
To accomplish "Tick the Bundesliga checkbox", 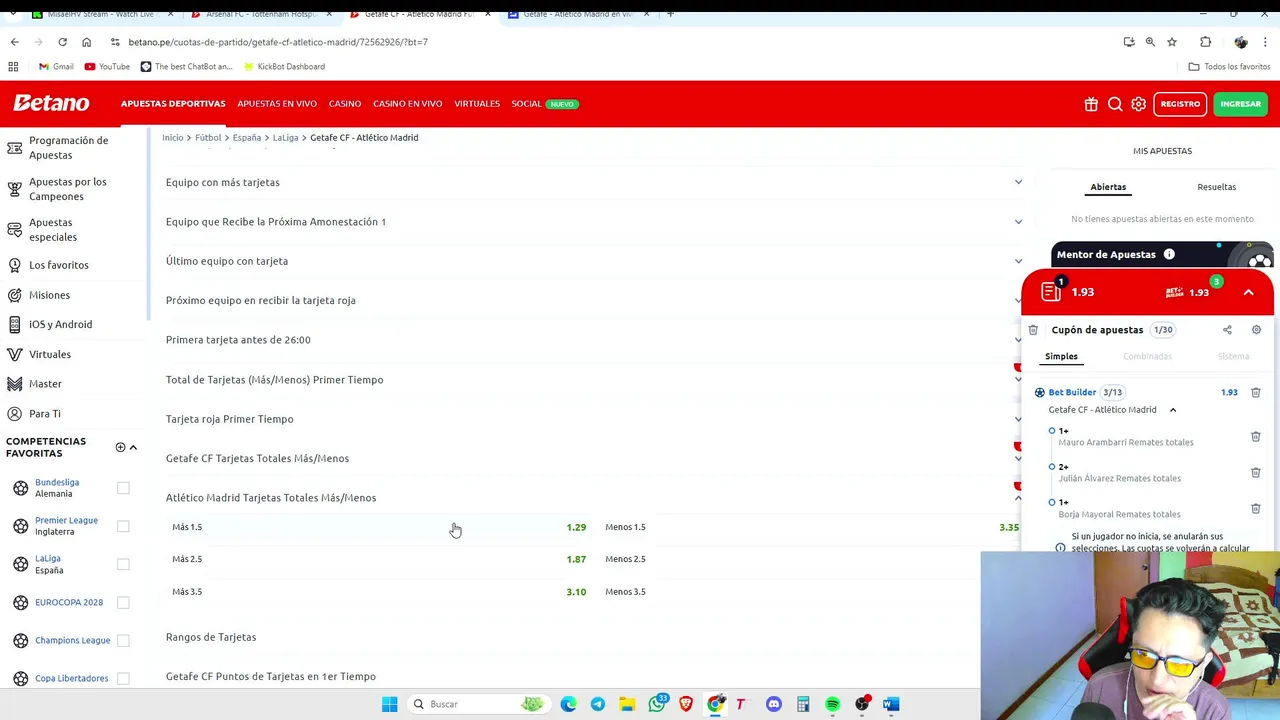I will coord(123,488).
